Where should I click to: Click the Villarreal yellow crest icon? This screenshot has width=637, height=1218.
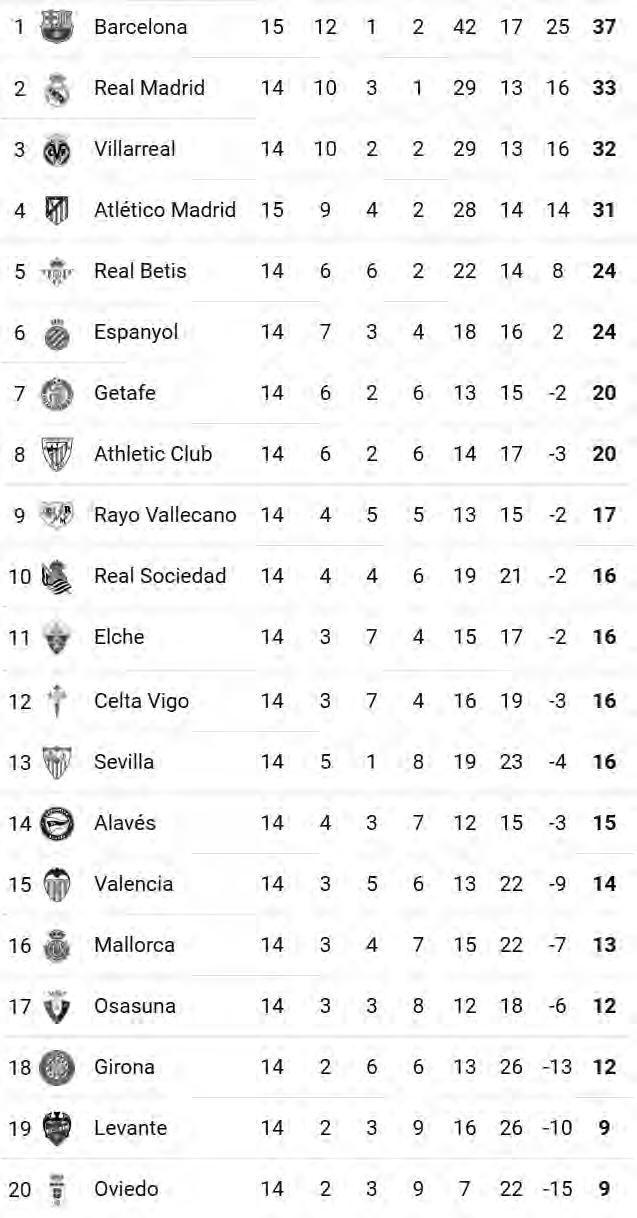(x=56, y=150)
